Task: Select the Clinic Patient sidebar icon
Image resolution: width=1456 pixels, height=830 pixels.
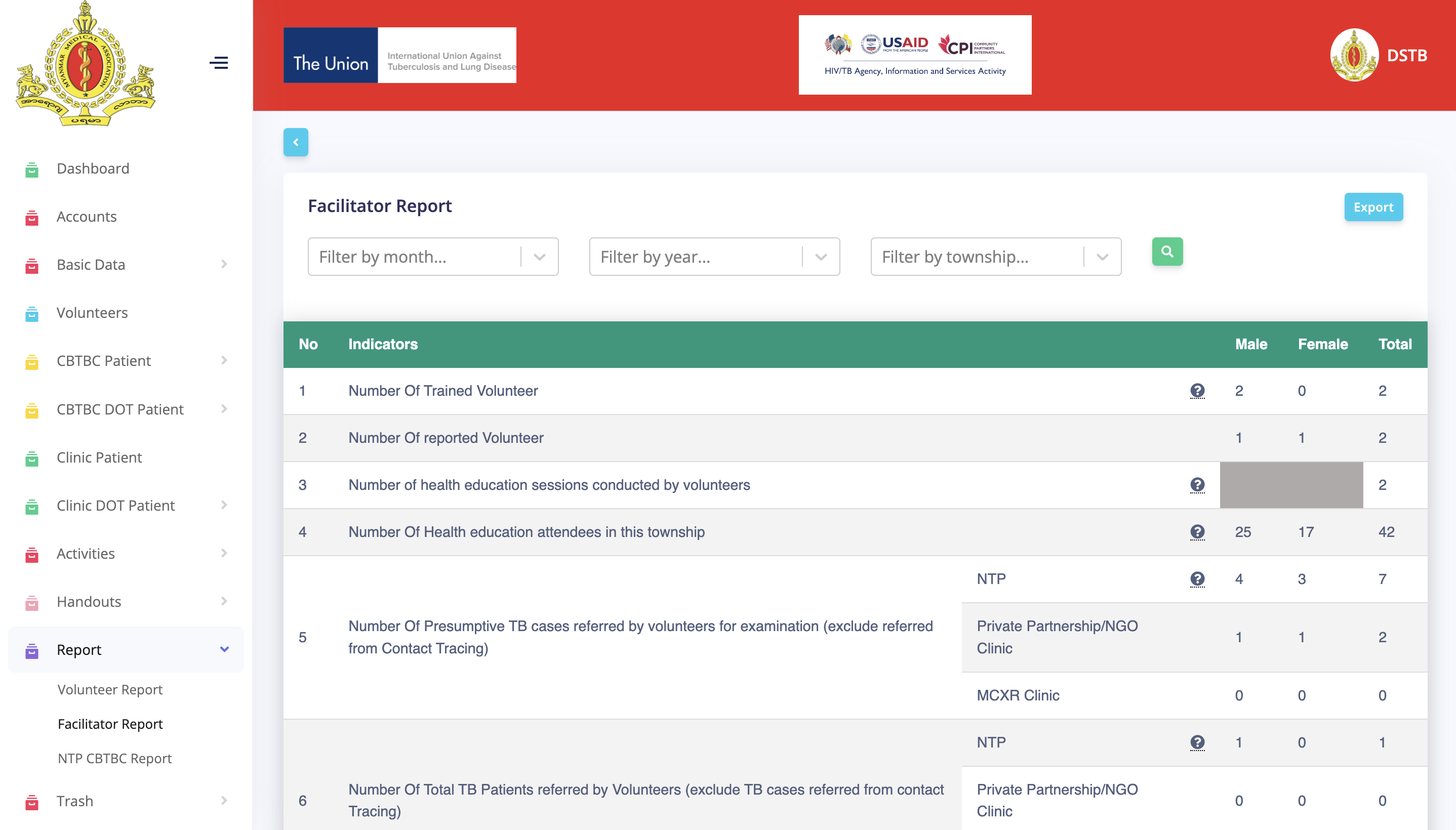Action: tap(31, 457)
